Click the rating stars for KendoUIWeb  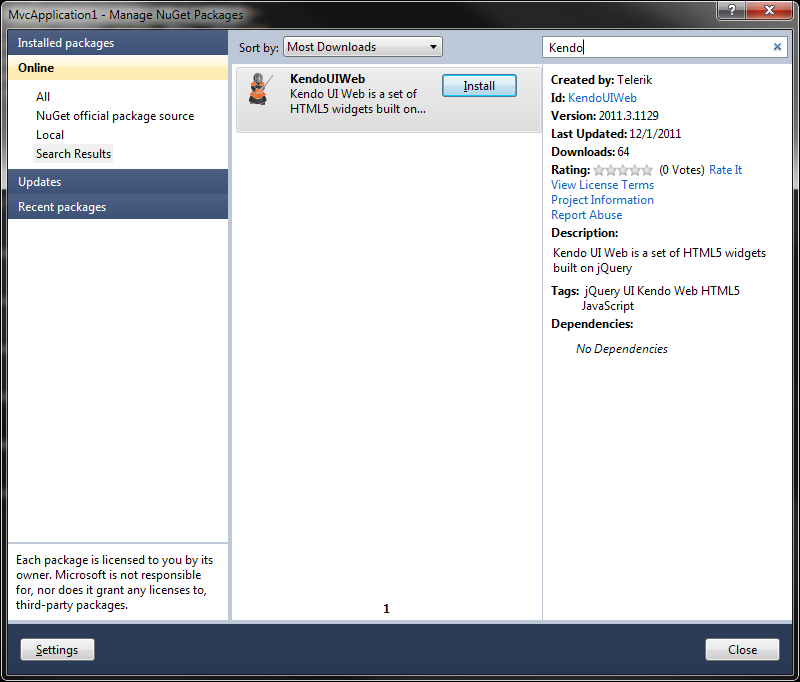(622, 170)
